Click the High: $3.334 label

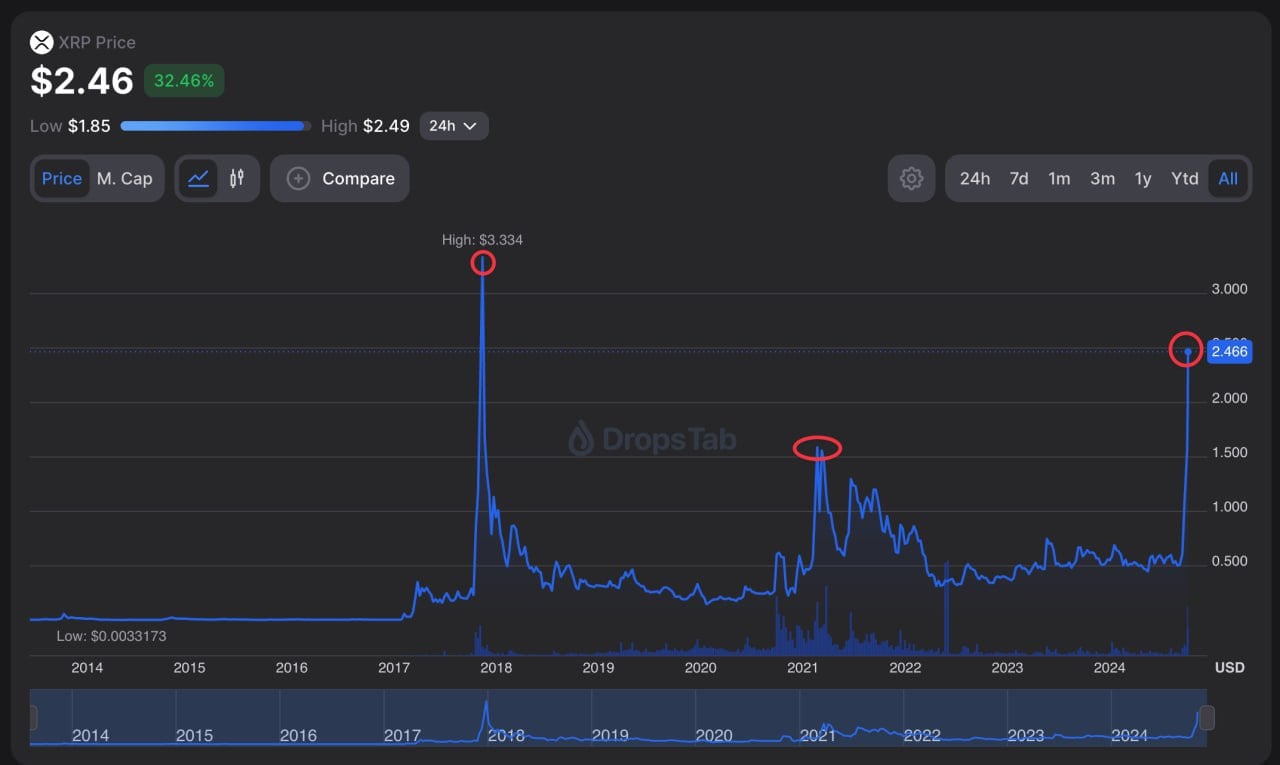pyautogui.click(x=482, y=240)
